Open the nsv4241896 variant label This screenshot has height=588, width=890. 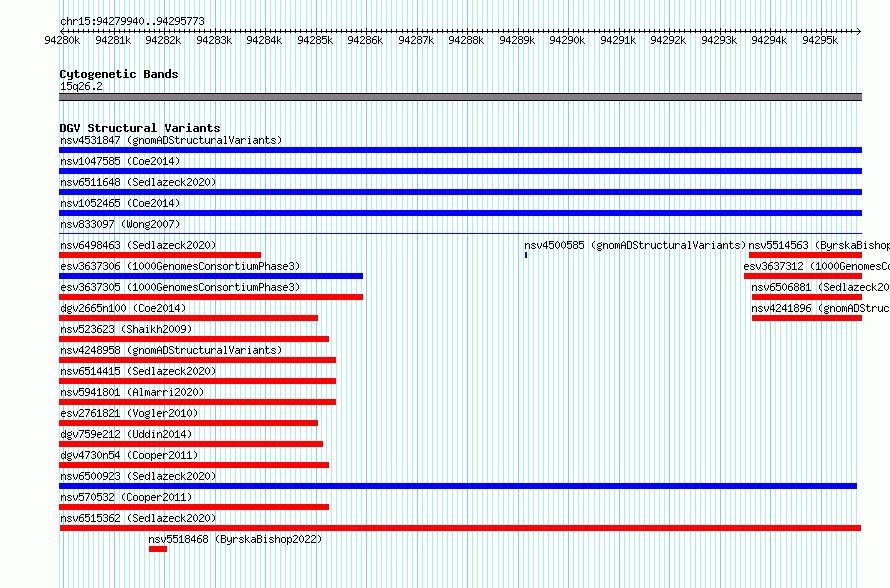click(821, 308)
